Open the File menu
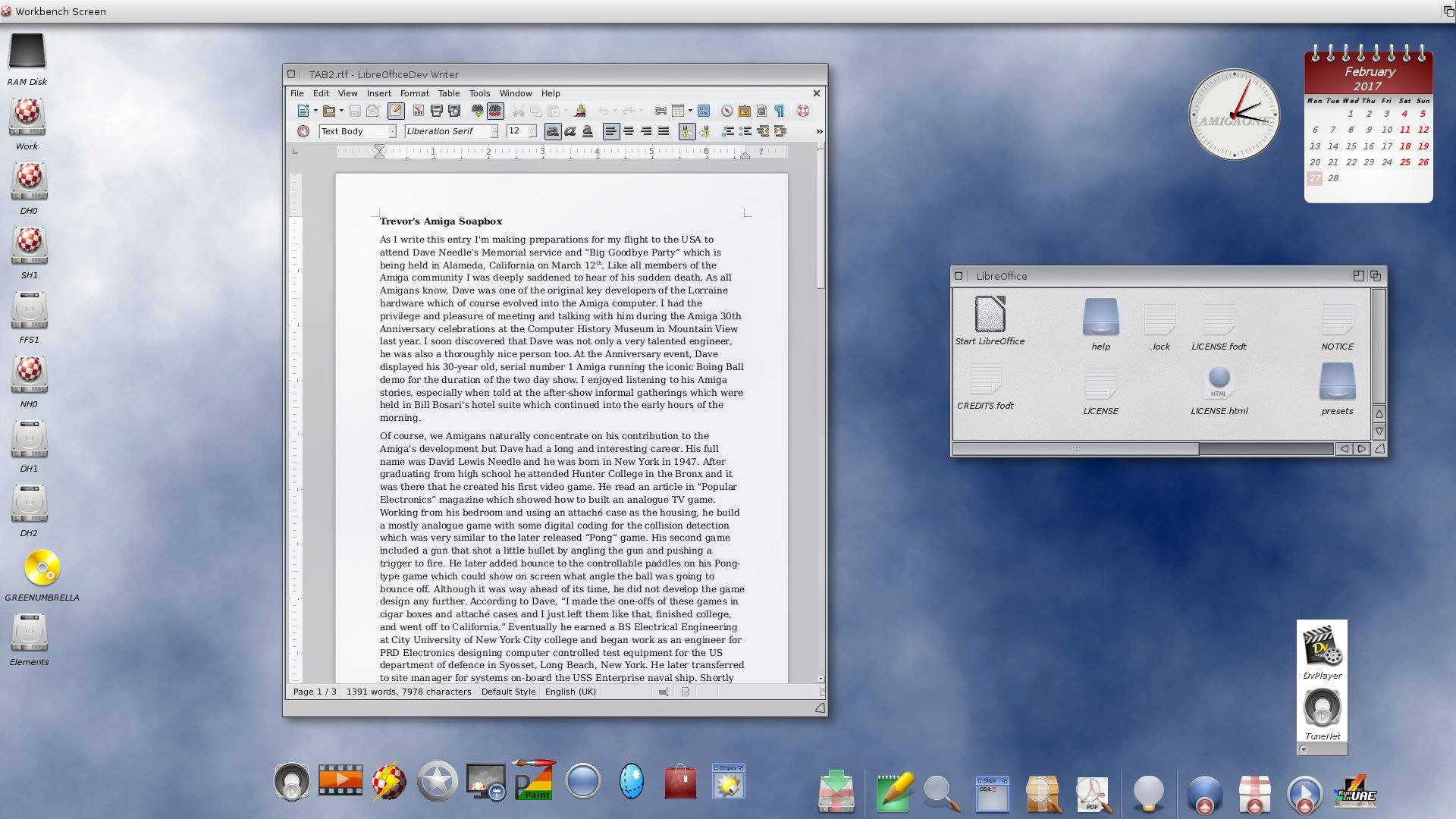 click(x=297, y=93)
